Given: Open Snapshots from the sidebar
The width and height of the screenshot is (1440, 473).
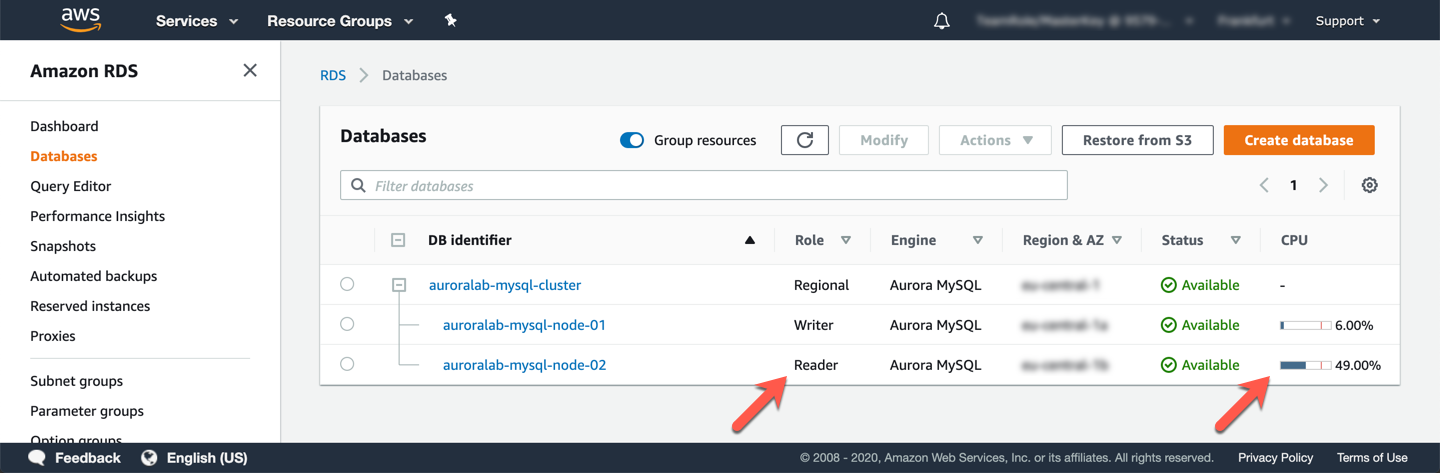Looking at the screenshot, I should pos(63,246).
